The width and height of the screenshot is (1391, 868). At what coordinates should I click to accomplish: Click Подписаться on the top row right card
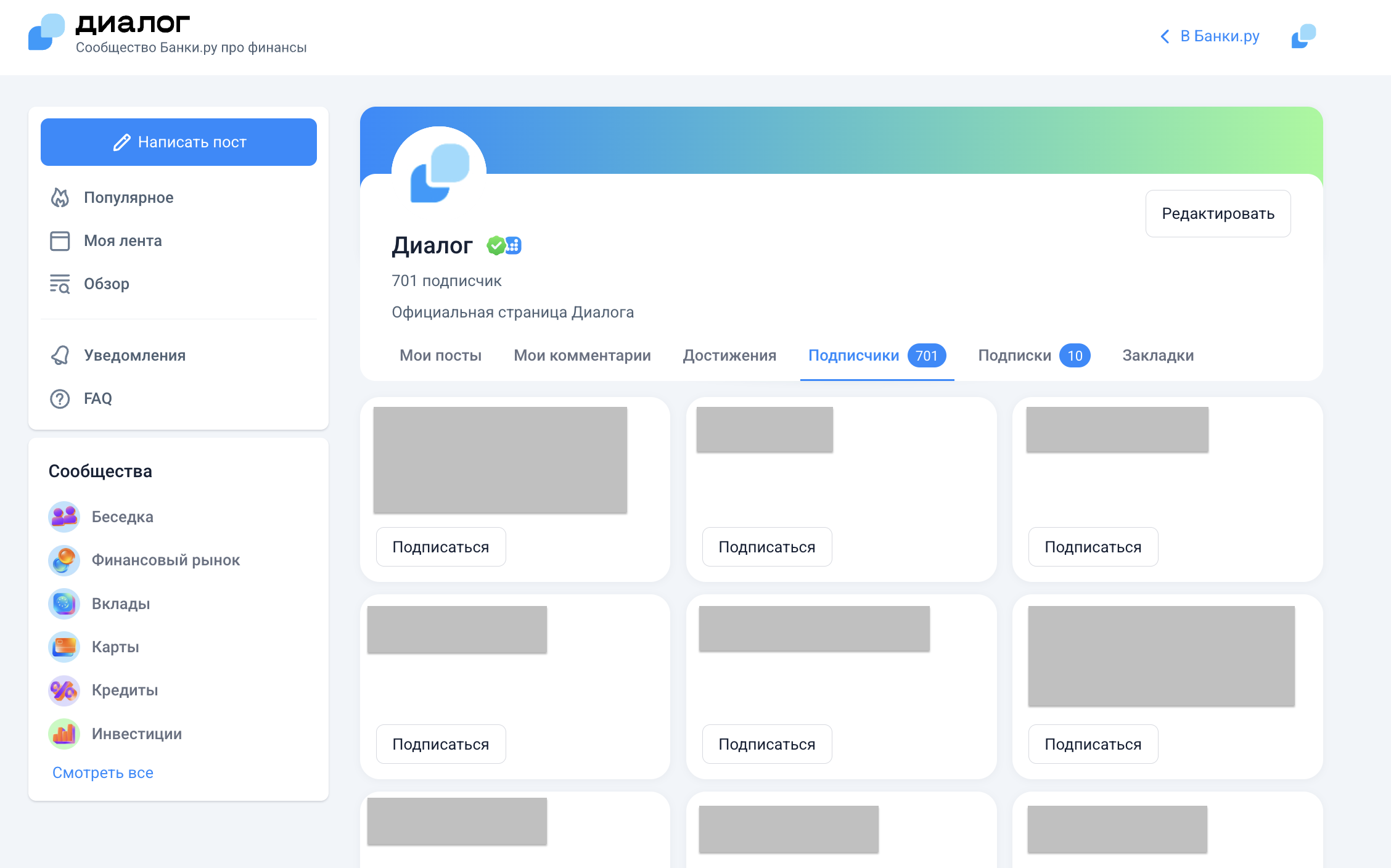[x=1093, y=547]
